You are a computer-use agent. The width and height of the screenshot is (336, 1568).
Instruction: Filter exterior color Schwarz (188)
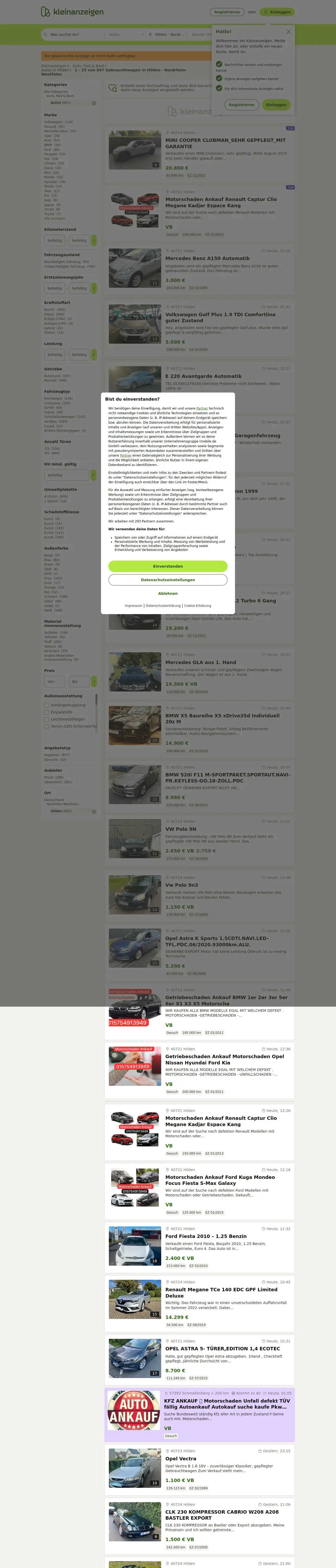[x=56, y=597]
